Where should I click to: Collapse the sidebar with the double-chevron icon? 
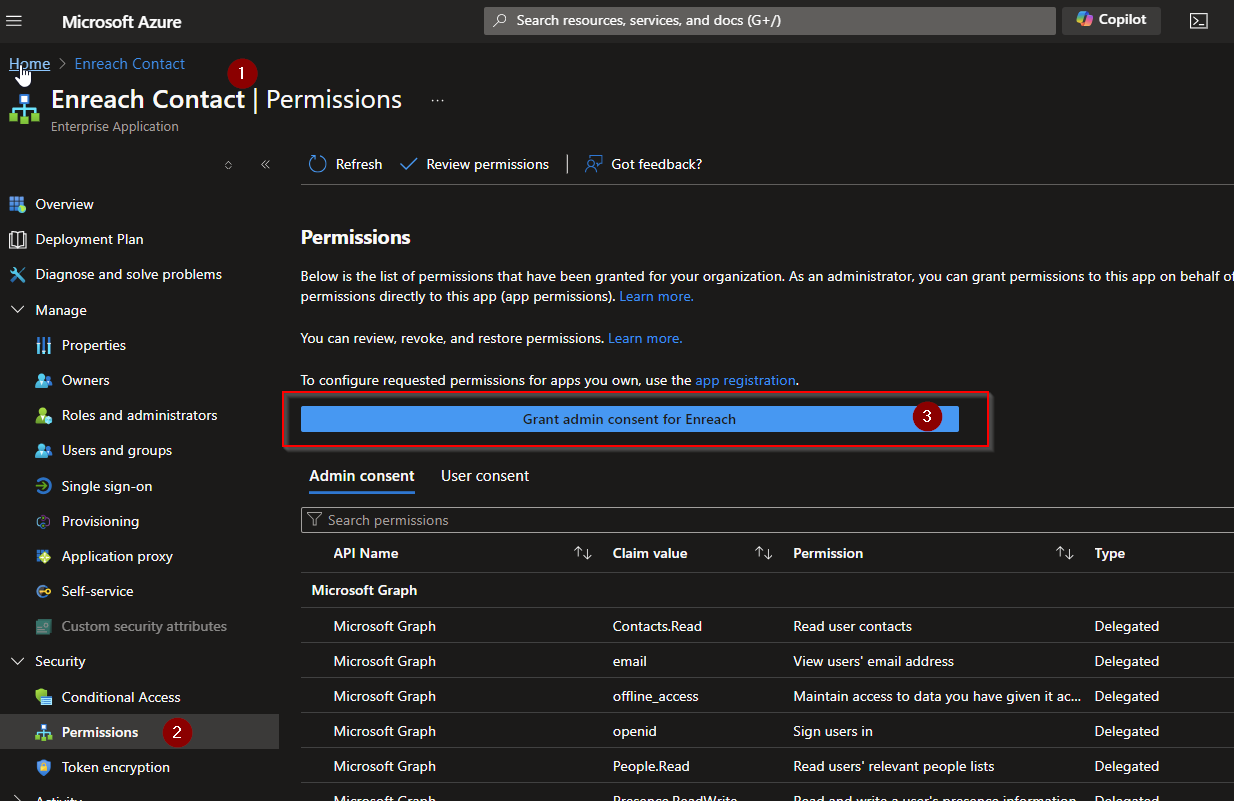point(265,165)
